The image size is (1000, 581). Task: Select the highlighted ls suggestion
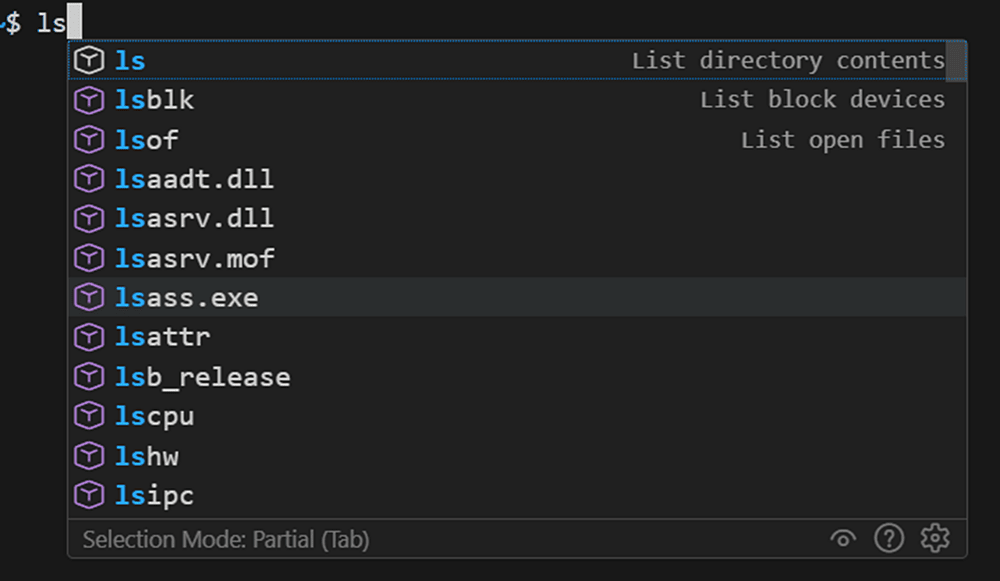coord(130,60)
